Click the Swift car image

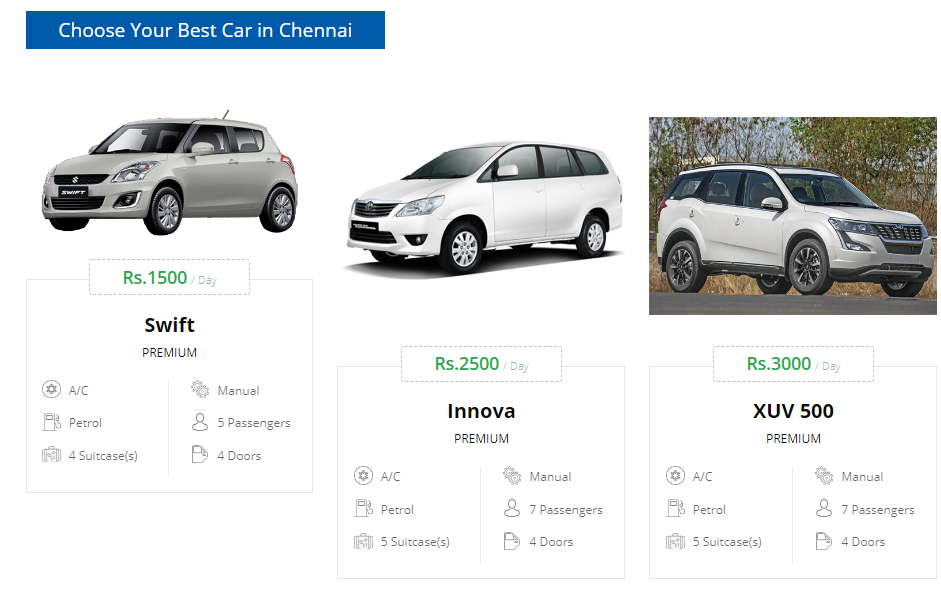click(170, 173)
